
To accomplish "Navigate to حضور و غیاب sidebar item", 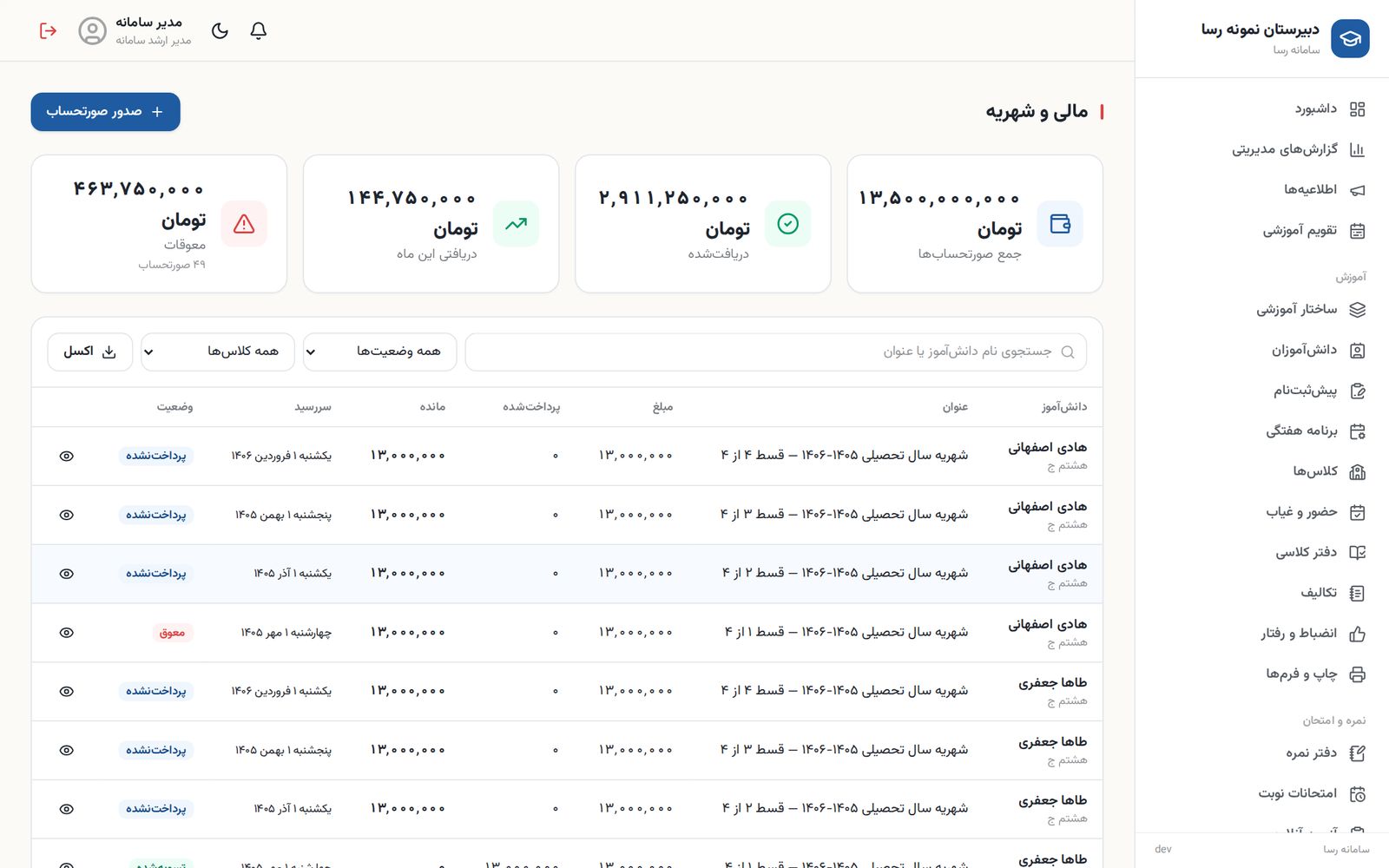I will (1262, 512).
